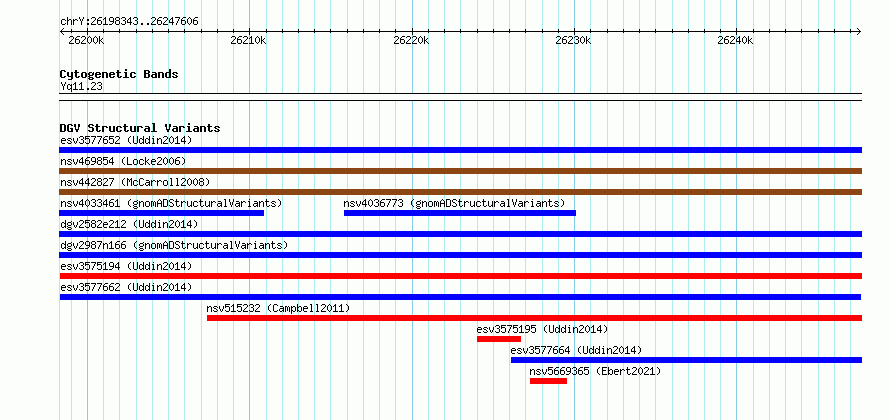Click the Cytogenetic Bands track title
The width and height of the screenshot is (890, 420).
click(x=119, y=74)
